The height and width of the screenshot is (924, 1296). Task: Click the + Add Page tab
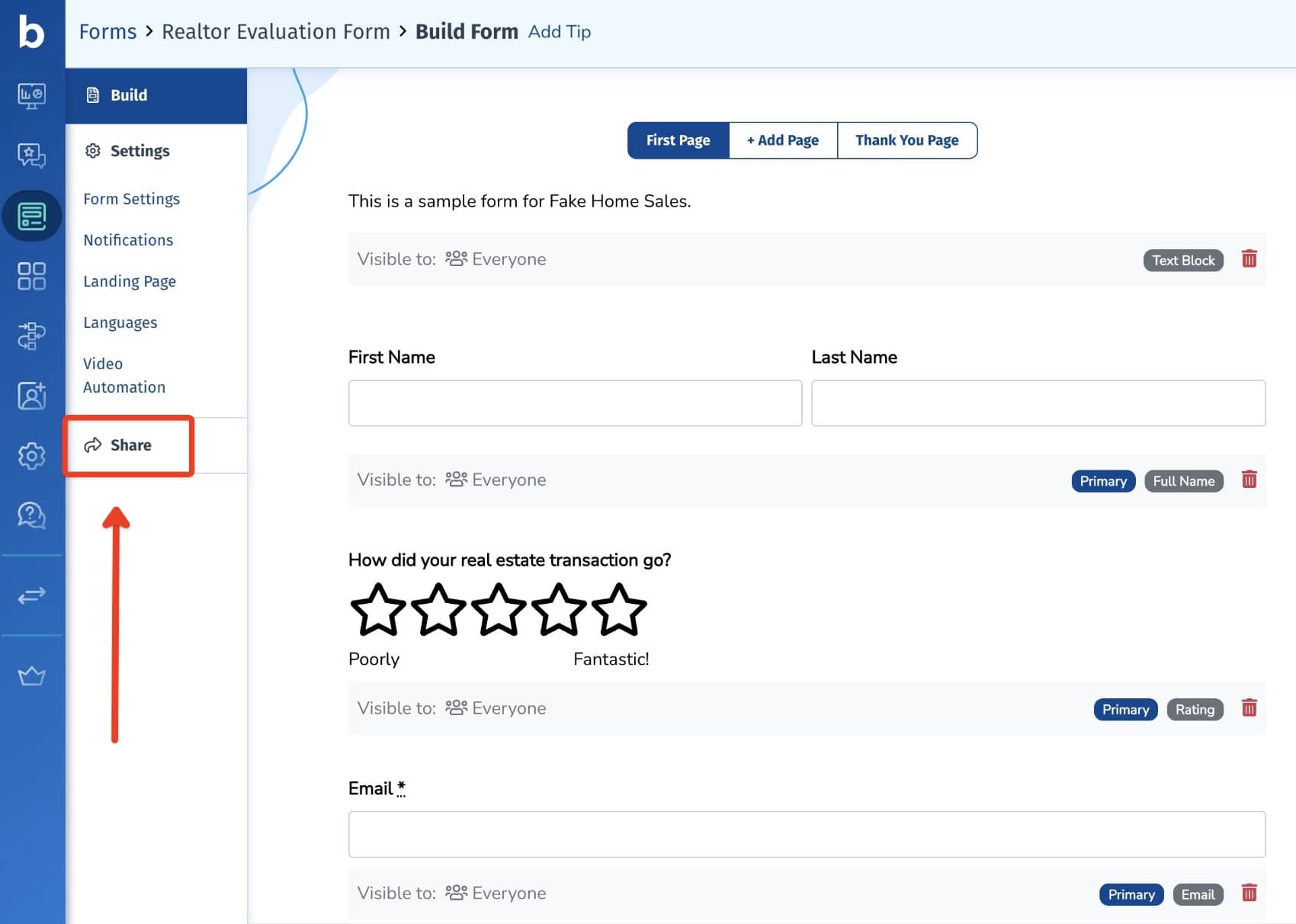click(782, 140)
